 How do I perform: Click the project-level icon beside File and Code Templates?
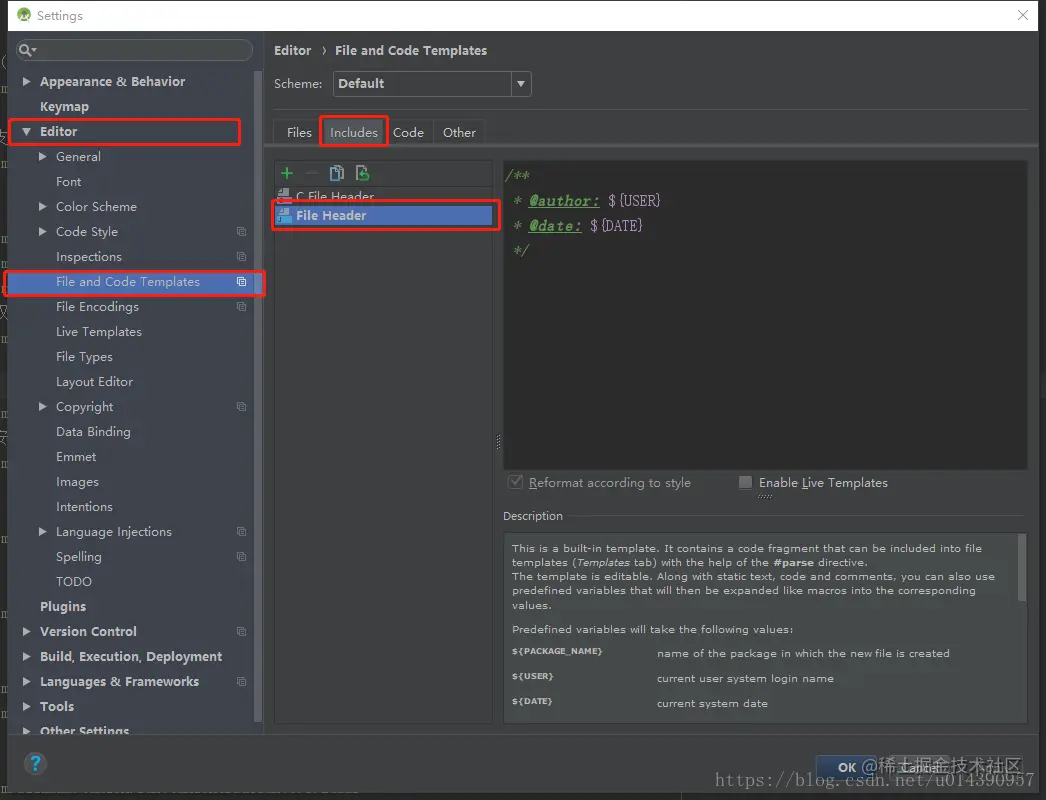pos(241,282)
